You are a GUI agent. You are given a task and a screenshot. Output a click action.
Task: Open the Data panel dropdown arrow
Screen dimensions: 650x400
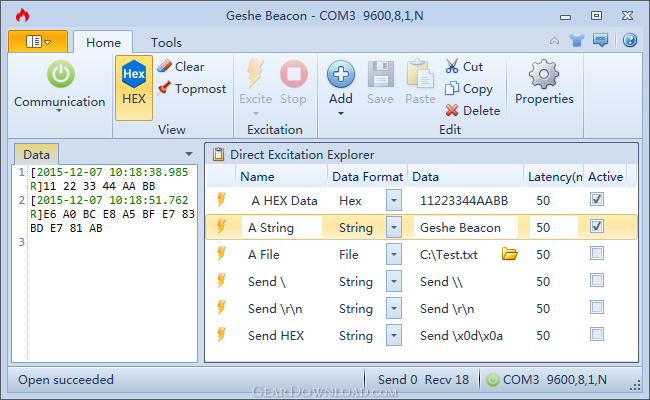(189, 154)
